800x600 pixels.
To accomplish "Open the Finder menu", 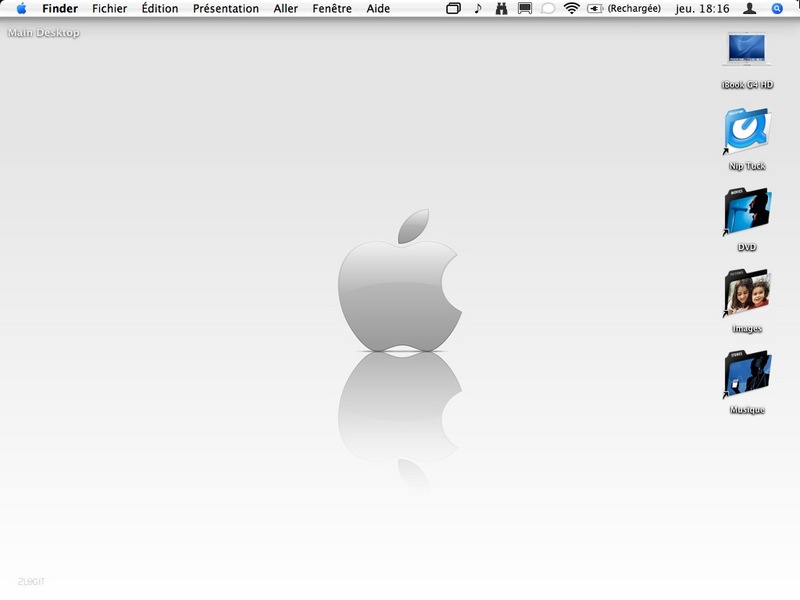I will pos(60,9).
